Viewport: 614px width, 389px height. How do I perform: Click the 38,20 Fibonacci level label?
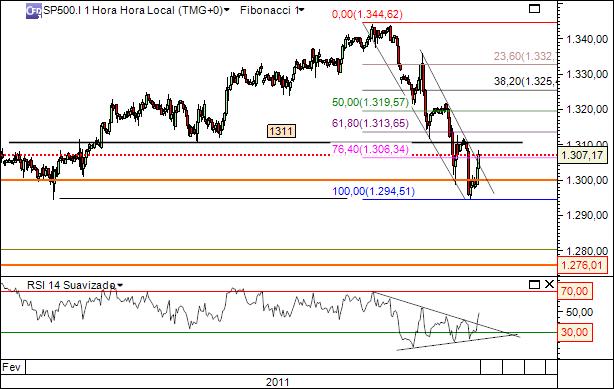tap(525, 81)
